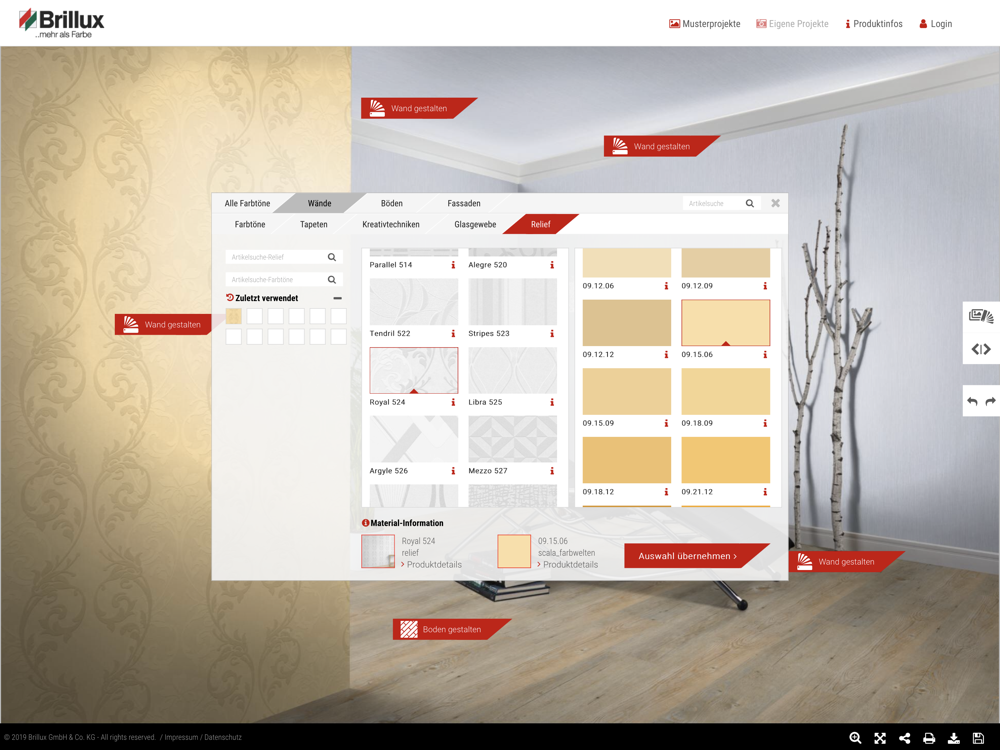
Task: Select color swatch 09.18.12
Action: 626,460
